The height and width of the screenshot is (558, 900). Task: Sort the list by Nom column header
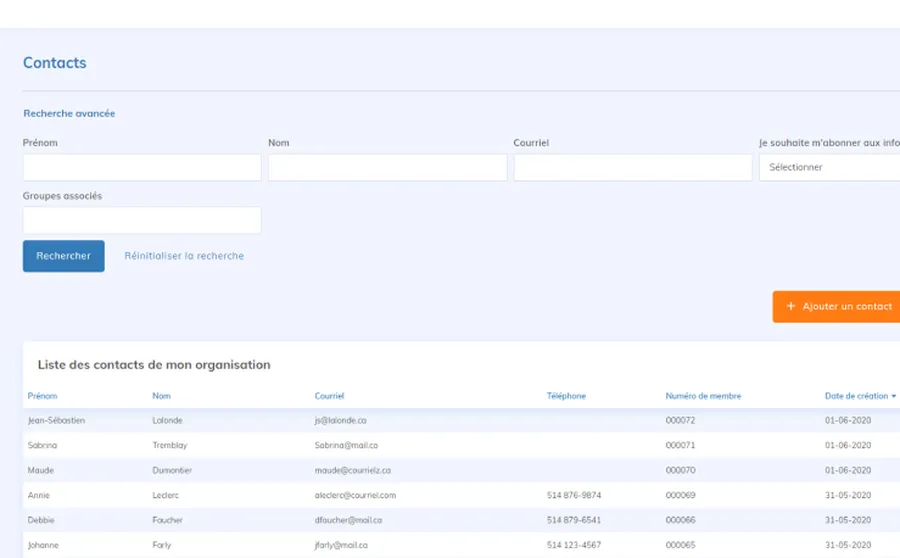(161, 396)
